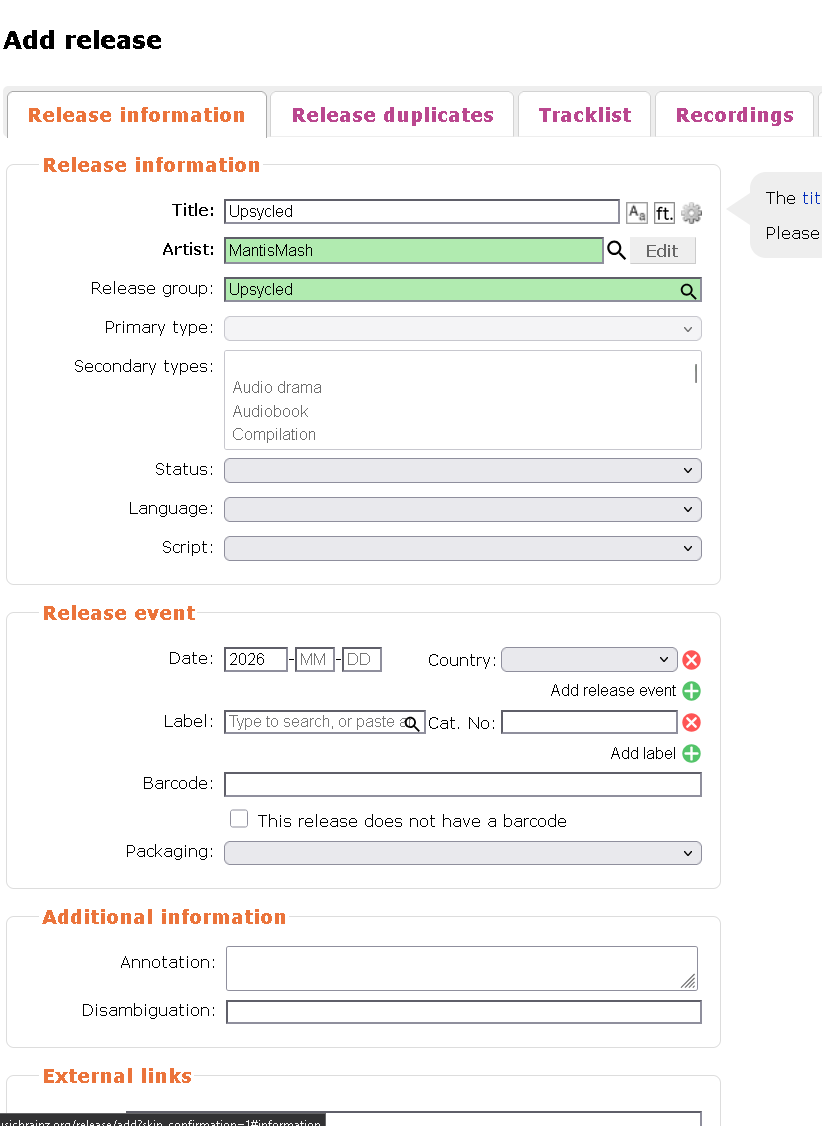
Task: Click the artist Edit button
Action: (663, 251)
